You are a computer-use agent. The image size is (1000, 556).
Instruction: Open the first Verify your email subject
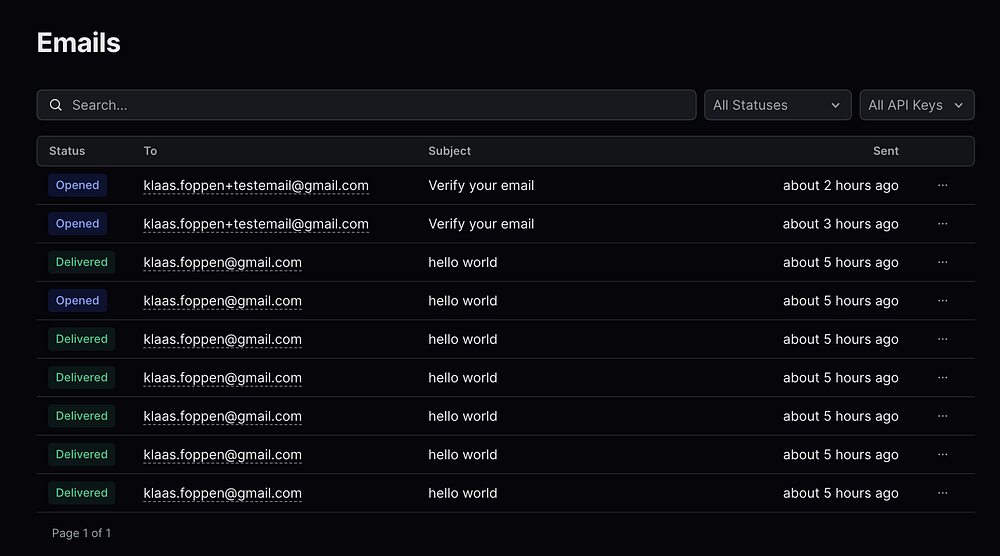click(481, 186)
